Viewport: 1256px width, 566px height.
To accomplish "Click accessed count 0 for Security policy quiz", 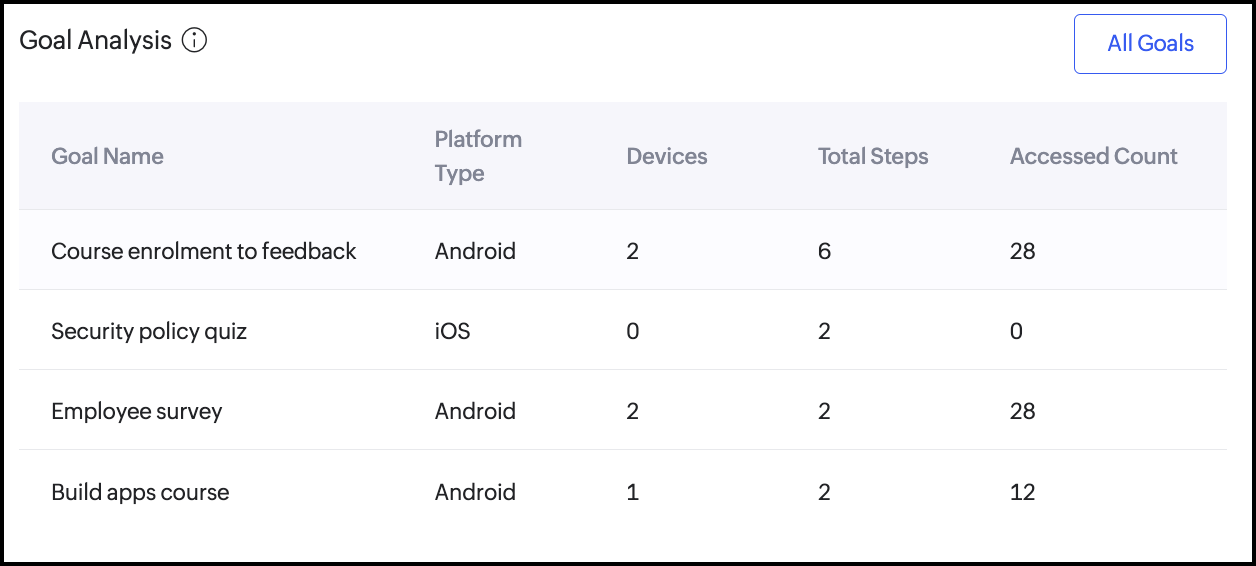I will [x=1016, y=331].
